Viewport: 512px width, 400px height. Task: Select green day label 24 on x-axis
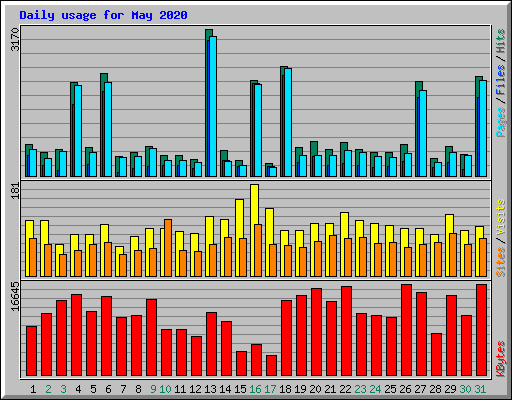[x=375, y=389]
